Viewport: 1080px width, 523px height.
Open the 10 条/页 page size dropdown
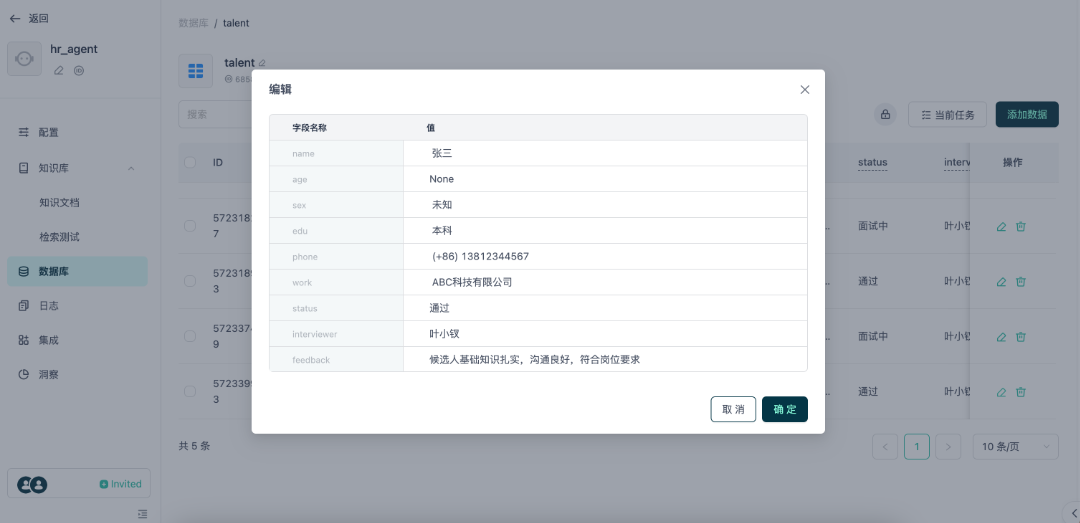click(1015, 447)
